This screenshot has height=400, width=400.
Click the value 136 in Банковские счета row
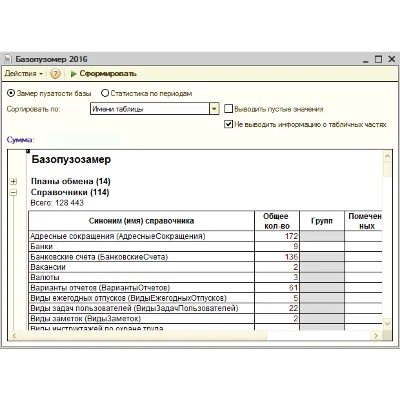pos(291,257)
